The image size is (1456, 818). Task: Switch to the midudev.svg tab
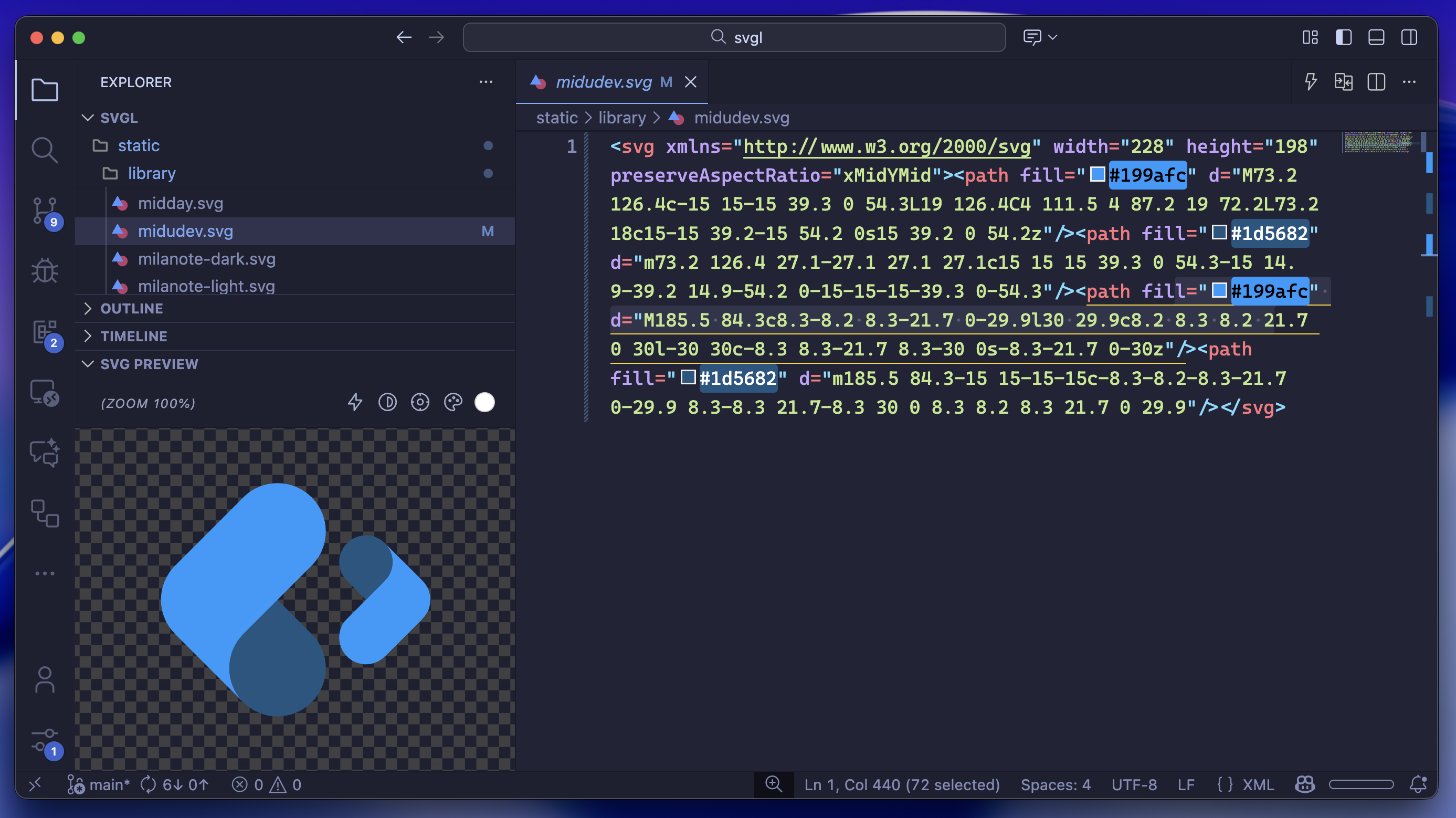[603, 82]
